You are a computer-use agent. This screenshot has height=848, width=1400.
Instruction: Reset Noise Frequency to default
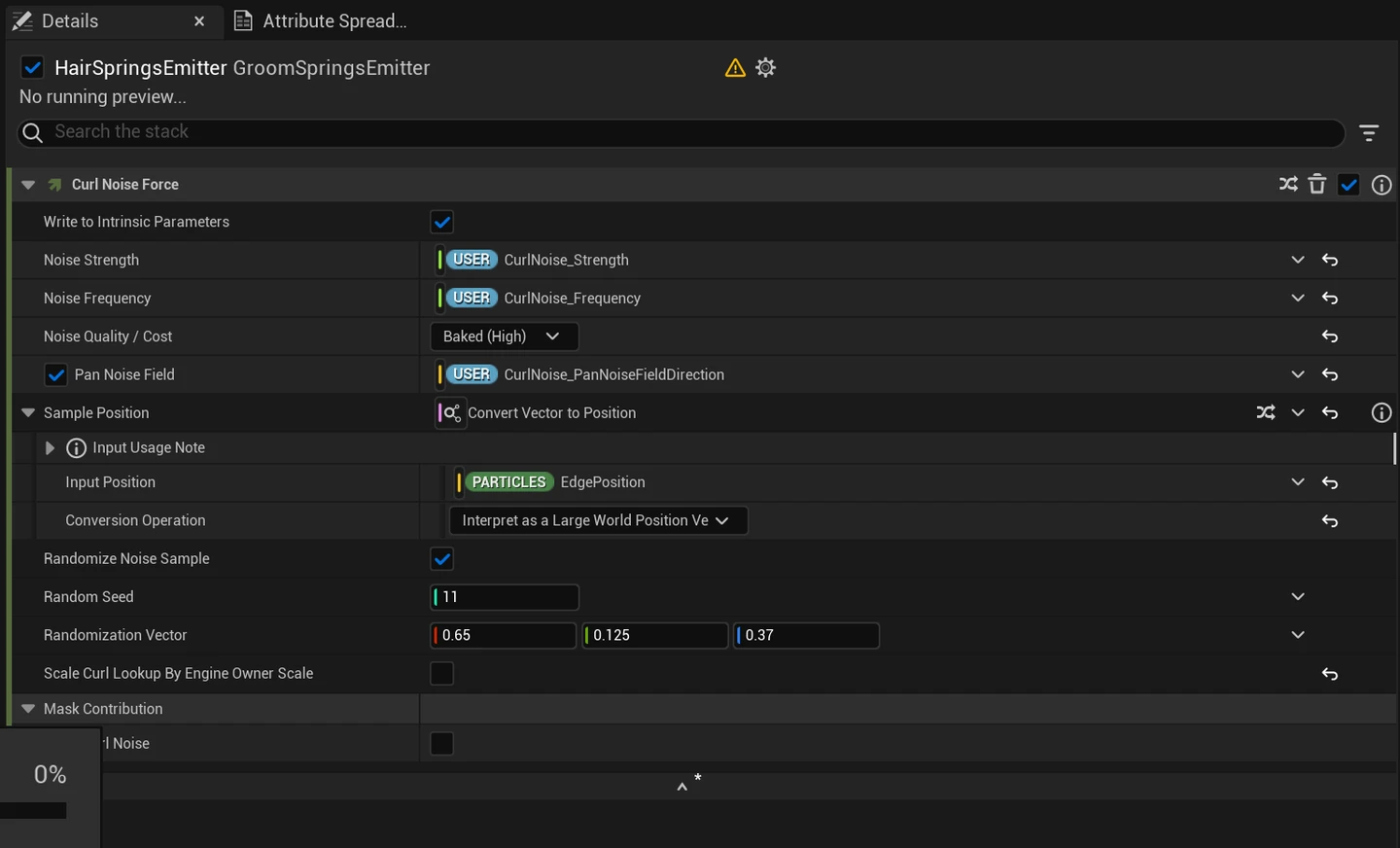pos(1330,299)
